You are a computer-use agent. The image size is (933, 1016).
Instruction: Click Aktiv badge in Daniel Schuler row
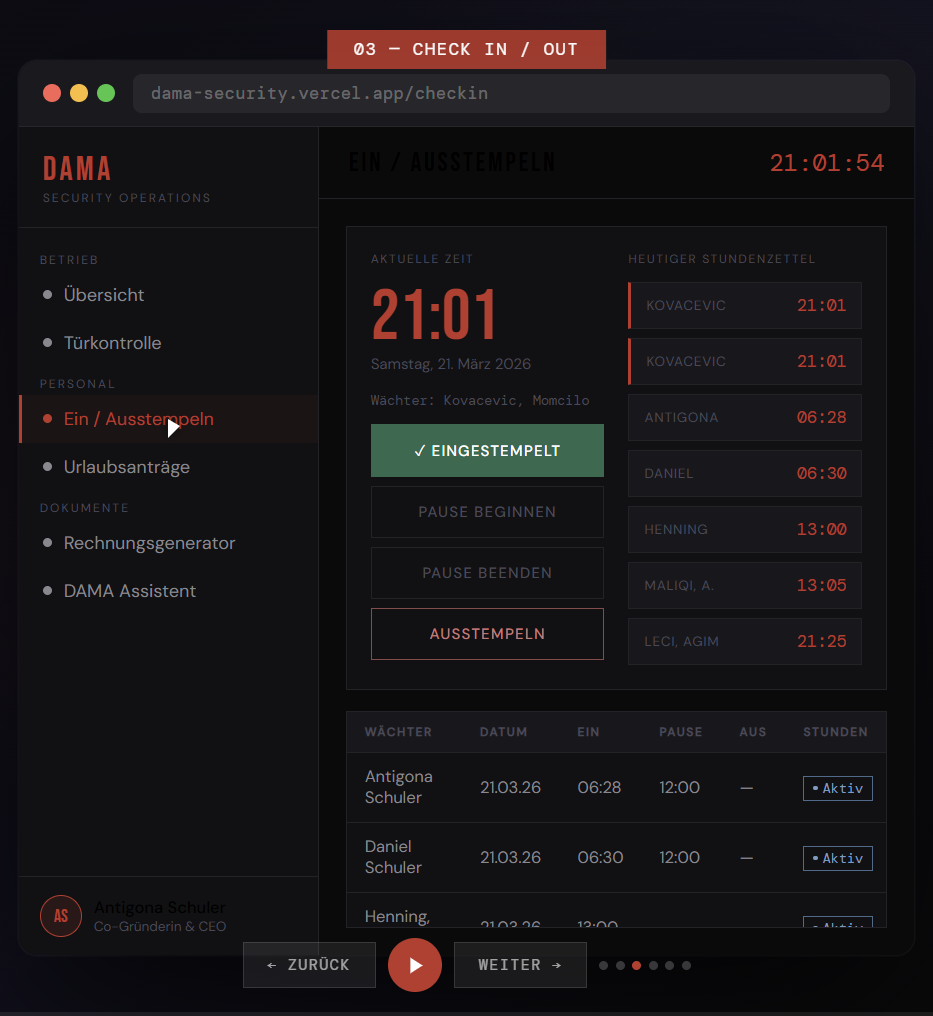point(838,859)
